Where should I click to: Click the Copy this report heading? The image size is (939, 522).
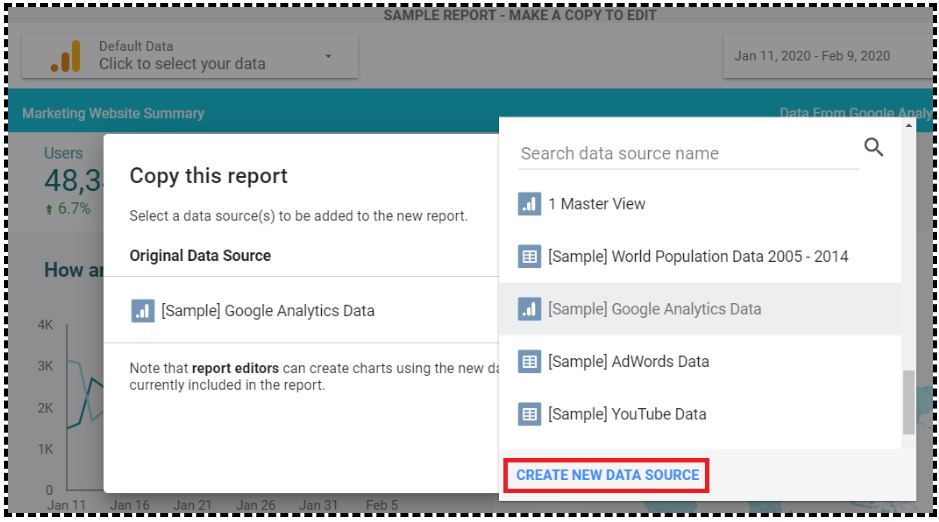pyautogui.click(x=208, y=176)
